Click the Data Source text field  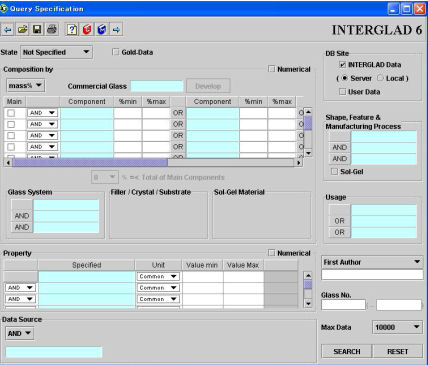pyautogui.click(x=54, y=352)
